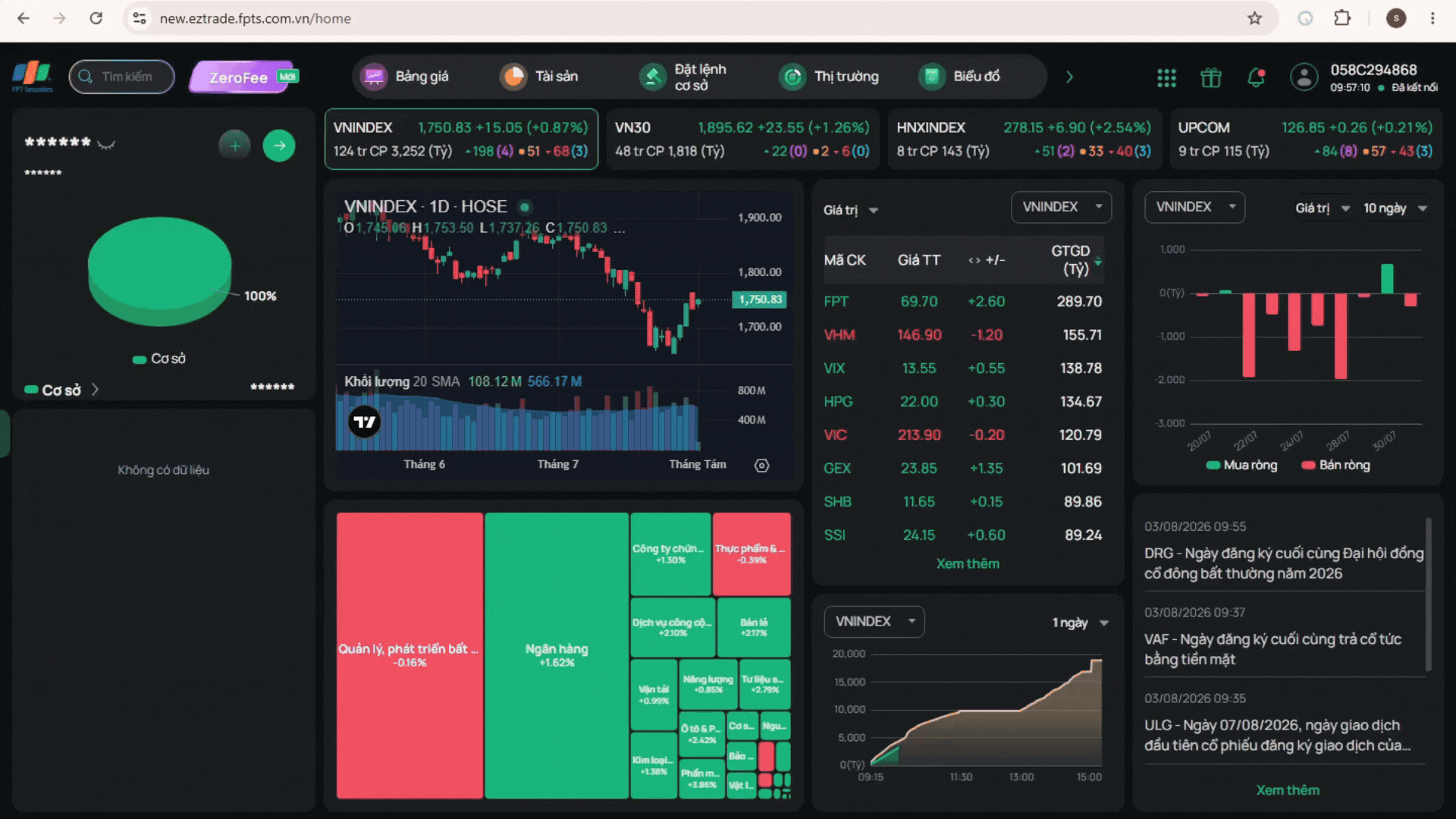The width and height of the screenshot is (1456, 819).
Task: Open VNINDEX dropdown above the stock table
Action: 1062,207
